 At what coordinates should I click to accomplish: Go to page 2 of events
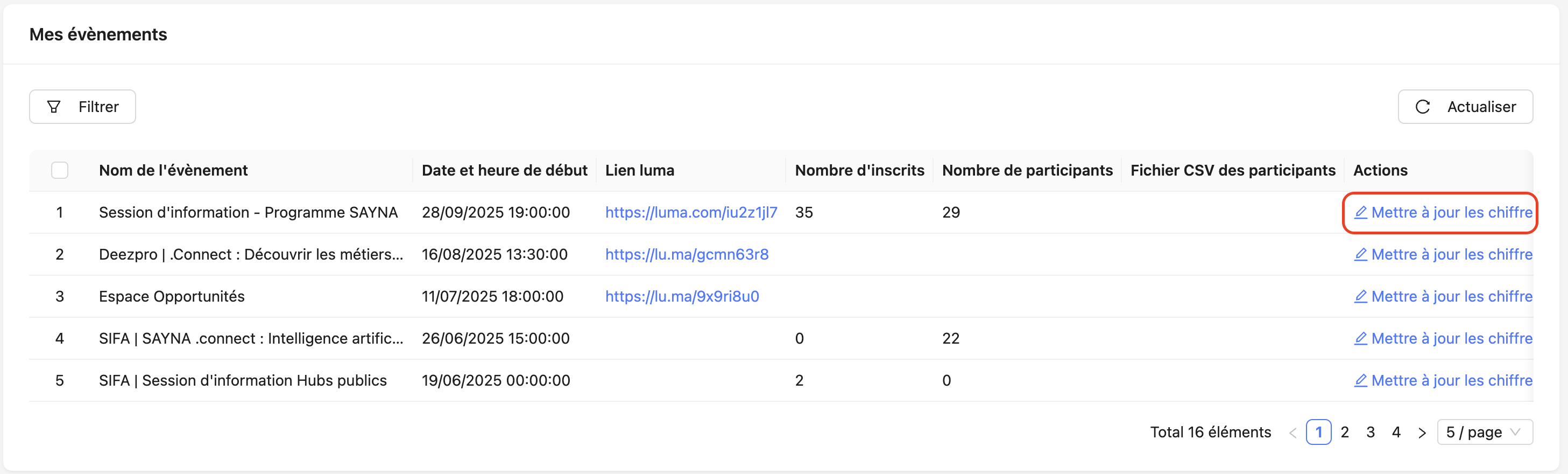point(1345,432)
